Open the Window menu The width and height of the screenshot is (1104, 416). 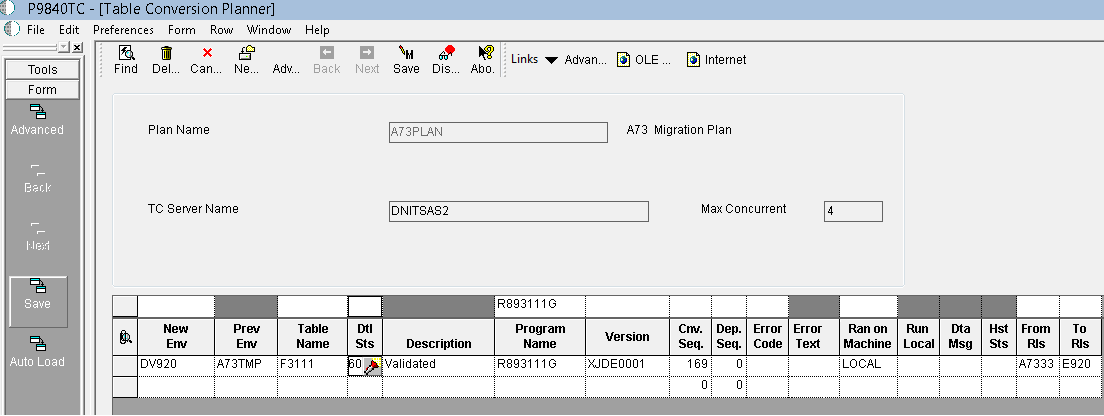click(x=269, y=30)
